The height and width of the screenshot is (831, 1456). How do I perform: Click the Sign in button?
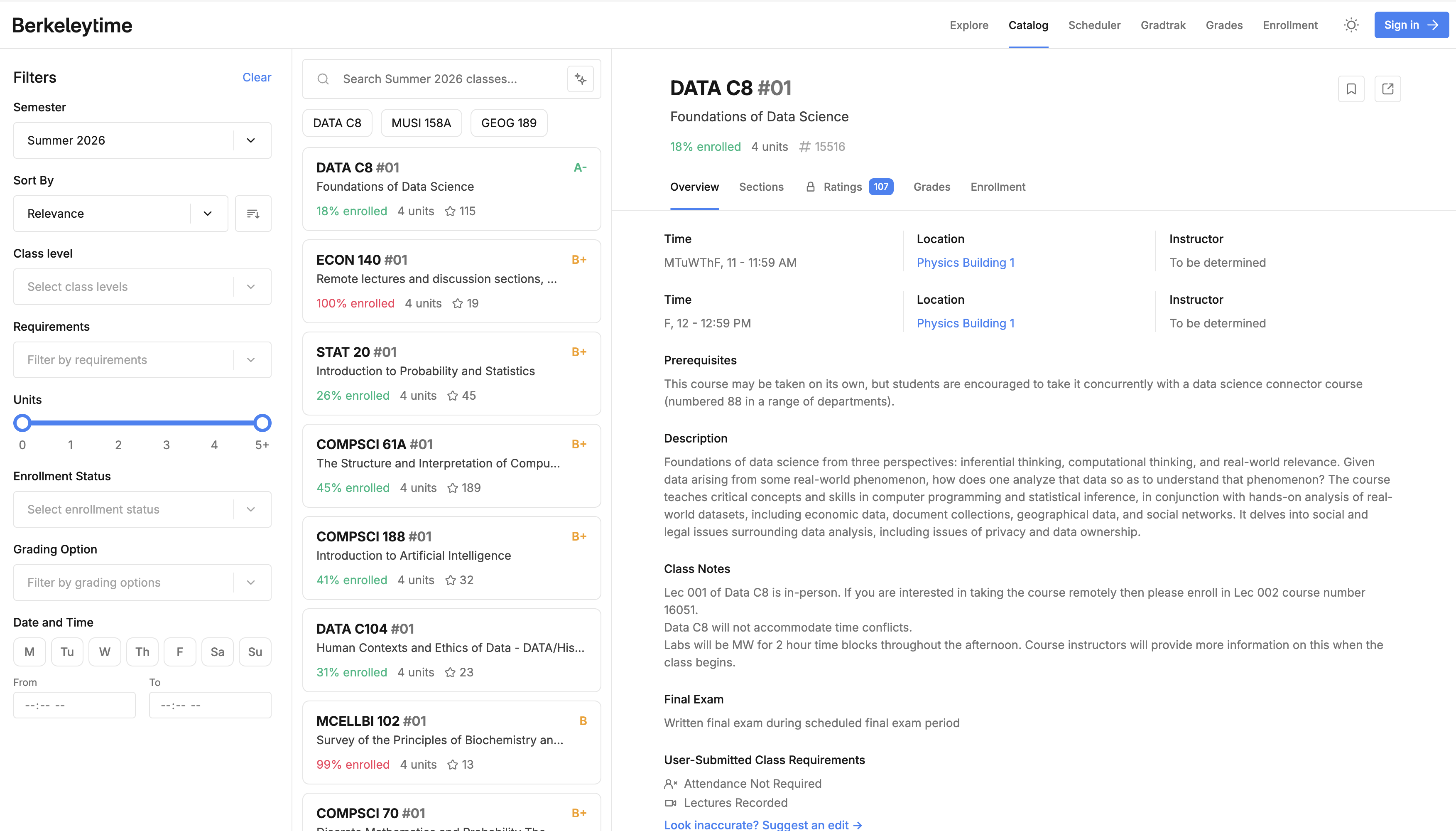(1412, 25)
